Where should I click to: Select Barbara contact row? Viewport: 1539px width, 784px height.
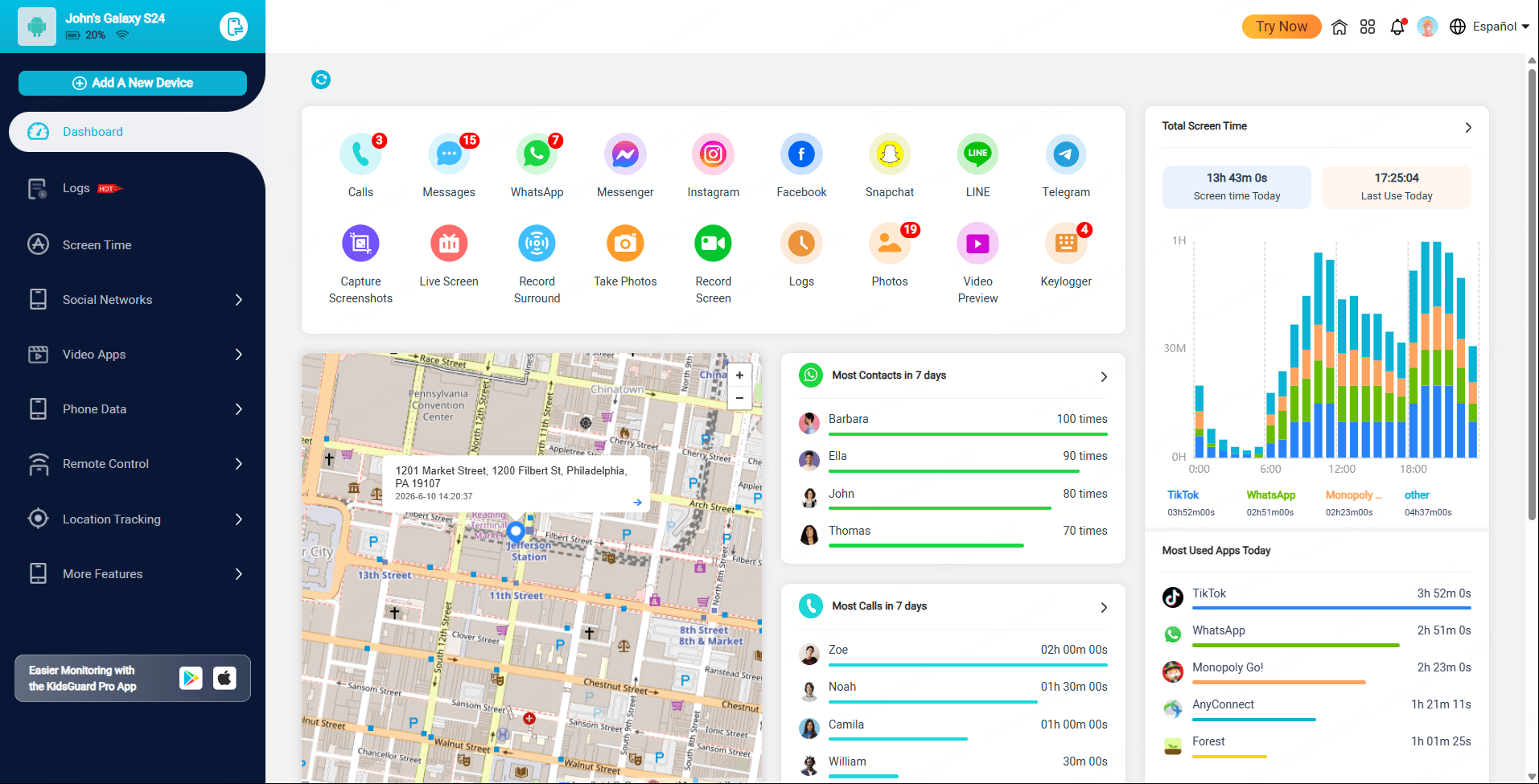click(953, 423)
